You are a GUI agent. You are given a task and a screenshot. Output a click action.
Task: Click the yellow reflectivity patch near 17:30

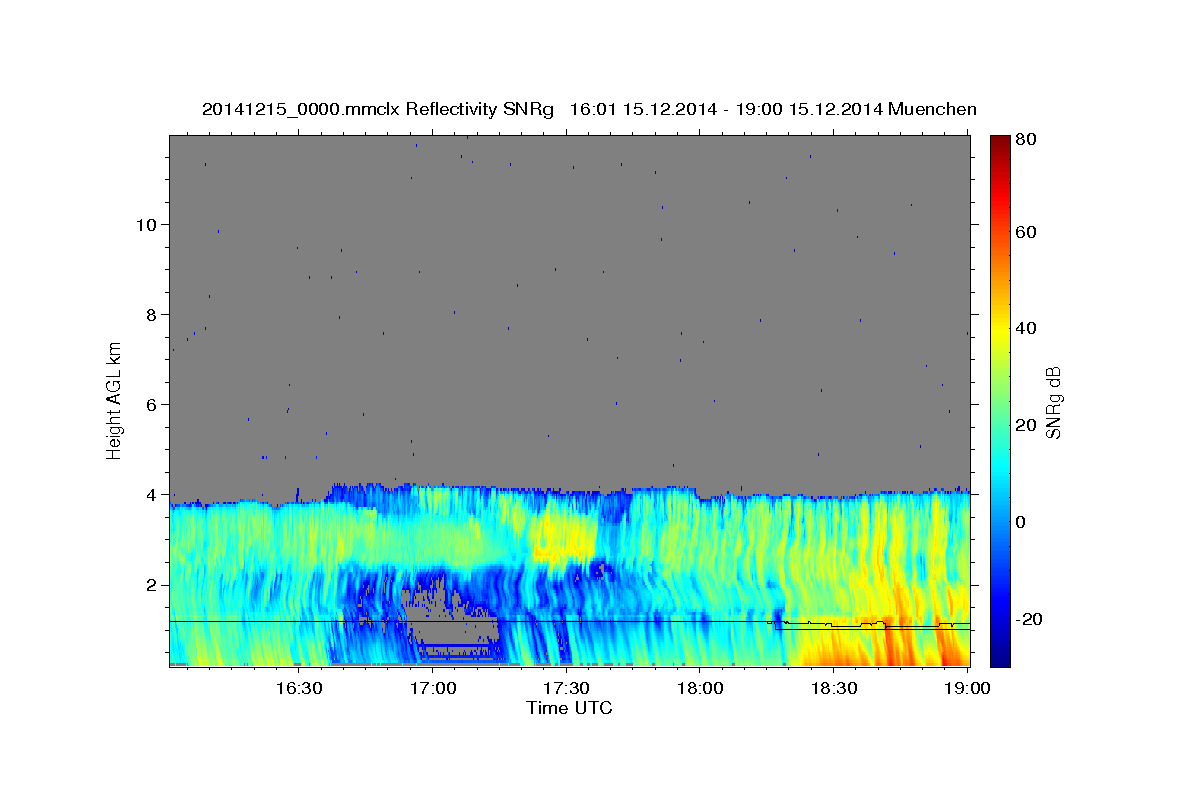tap(562, 535)
